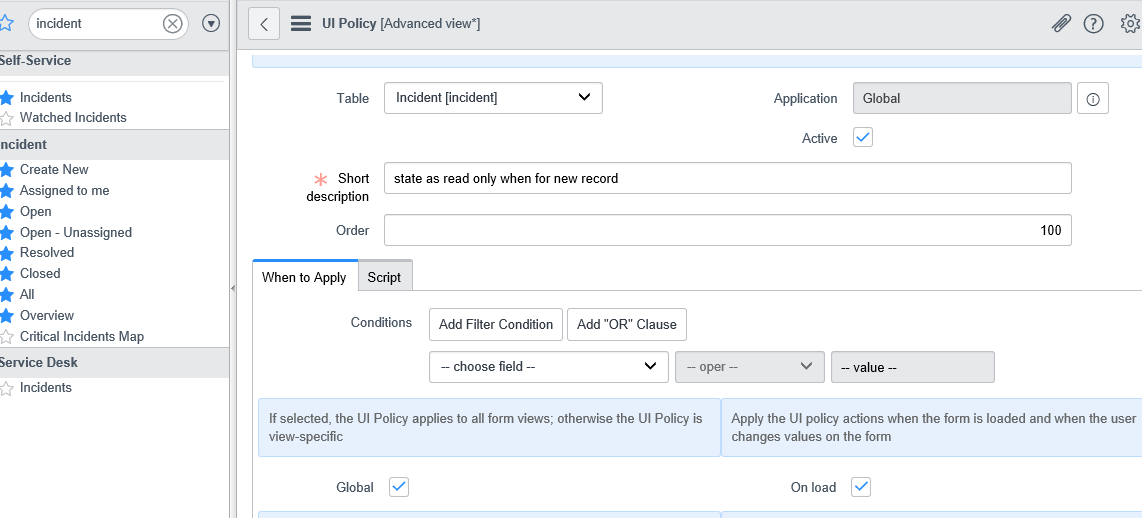The image size is (1142, 518).
Task: Toggle favorite star for Resolved
Action: click(x=7, y=253)
